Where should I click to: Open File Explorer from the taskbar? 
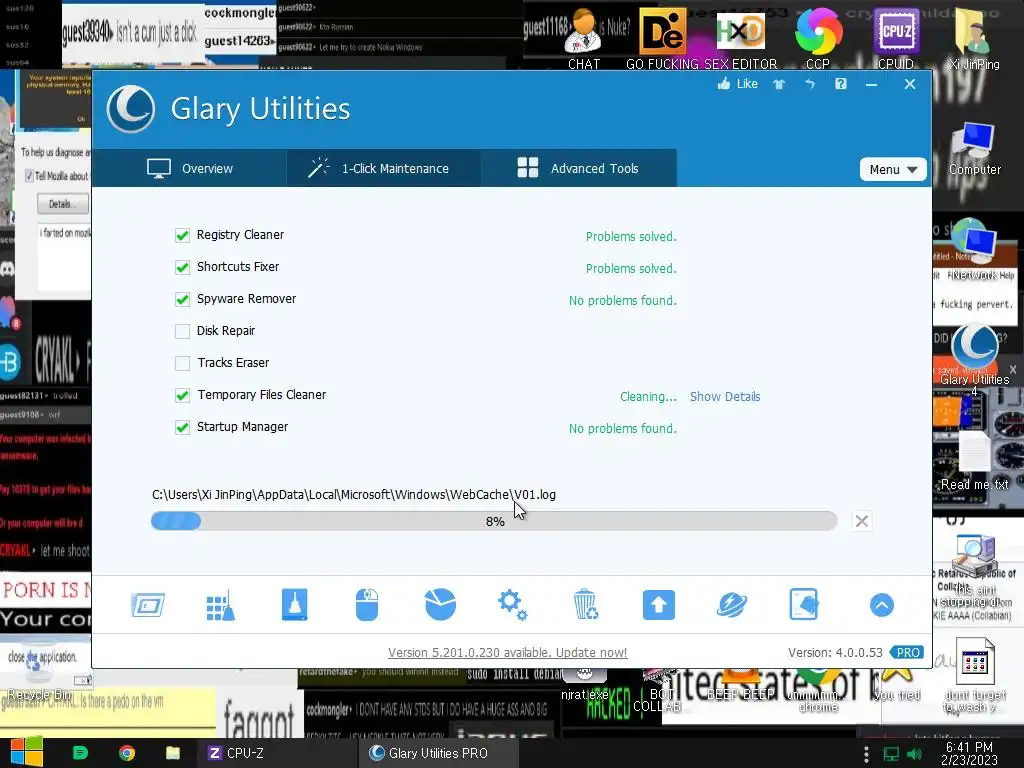click(x=173, y=753)
